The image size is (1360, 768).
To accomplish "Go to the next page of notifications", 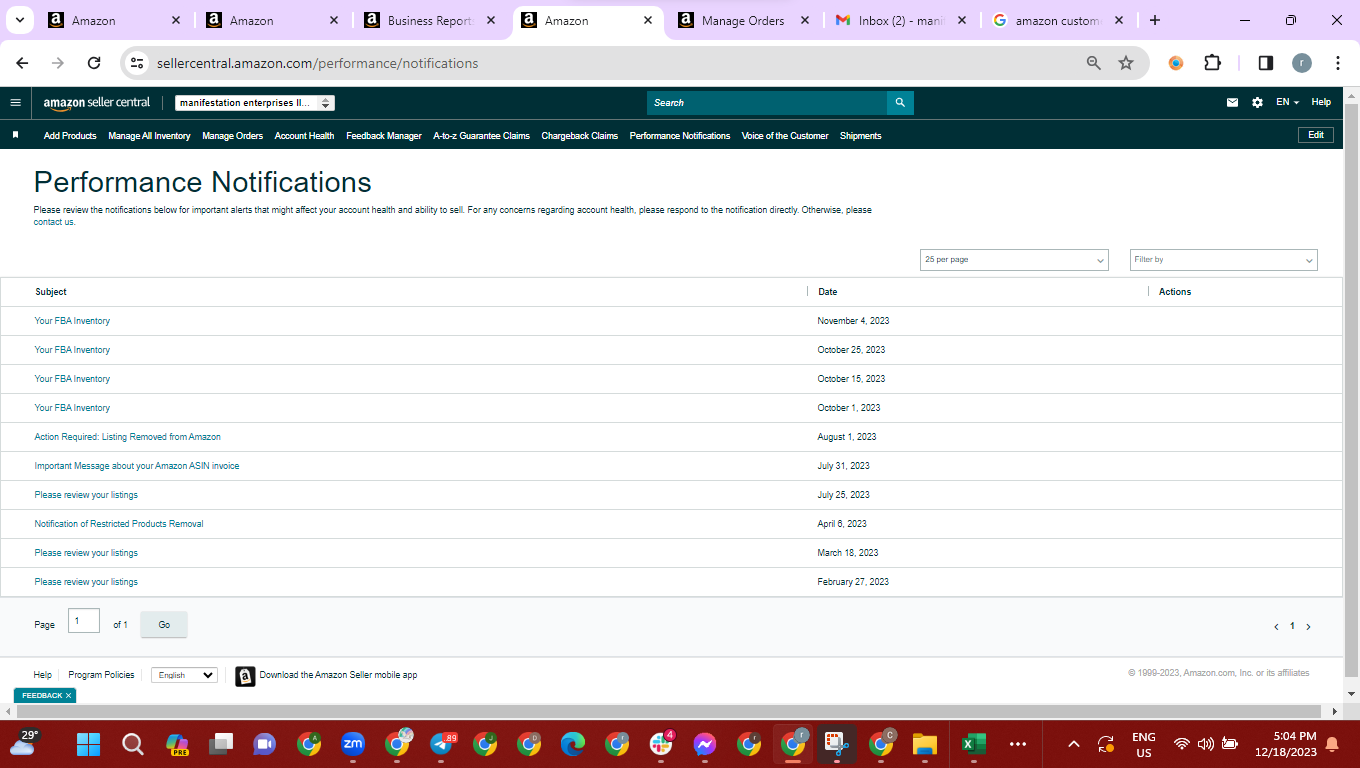I will click(1308, 627).
